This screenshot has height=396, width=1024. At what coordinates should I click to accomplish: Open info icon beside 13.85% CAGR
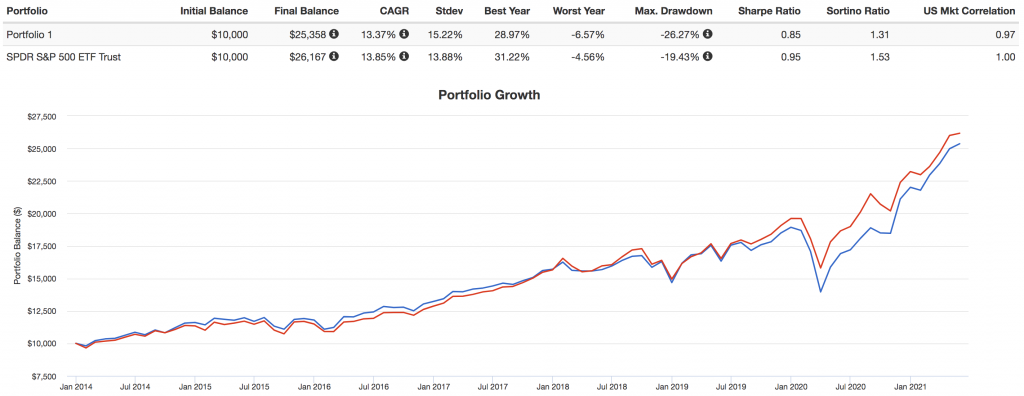(x=404, y=56)
